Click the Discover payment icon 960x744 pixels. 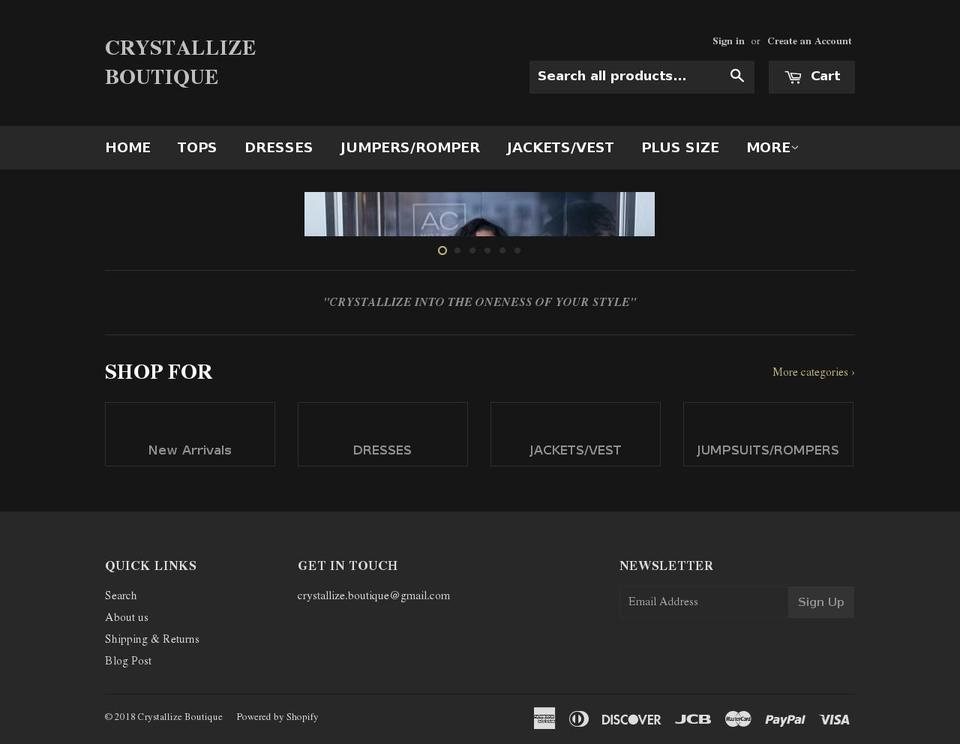pos(631,720)
